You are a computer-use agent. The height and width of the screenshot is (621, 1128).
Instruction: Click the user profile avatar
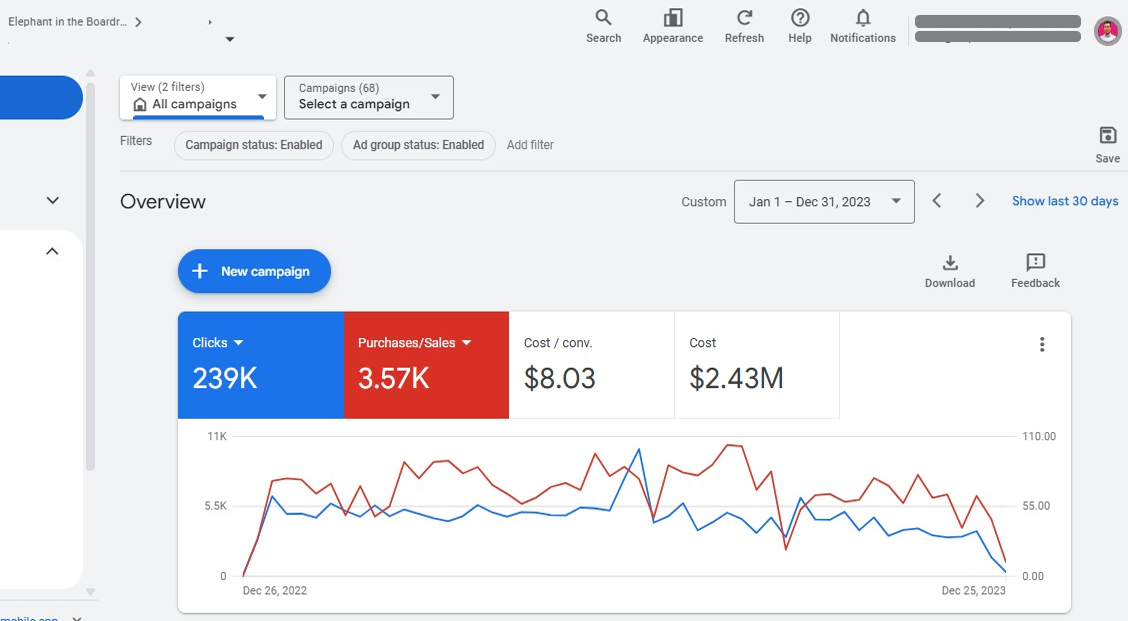1107,31
